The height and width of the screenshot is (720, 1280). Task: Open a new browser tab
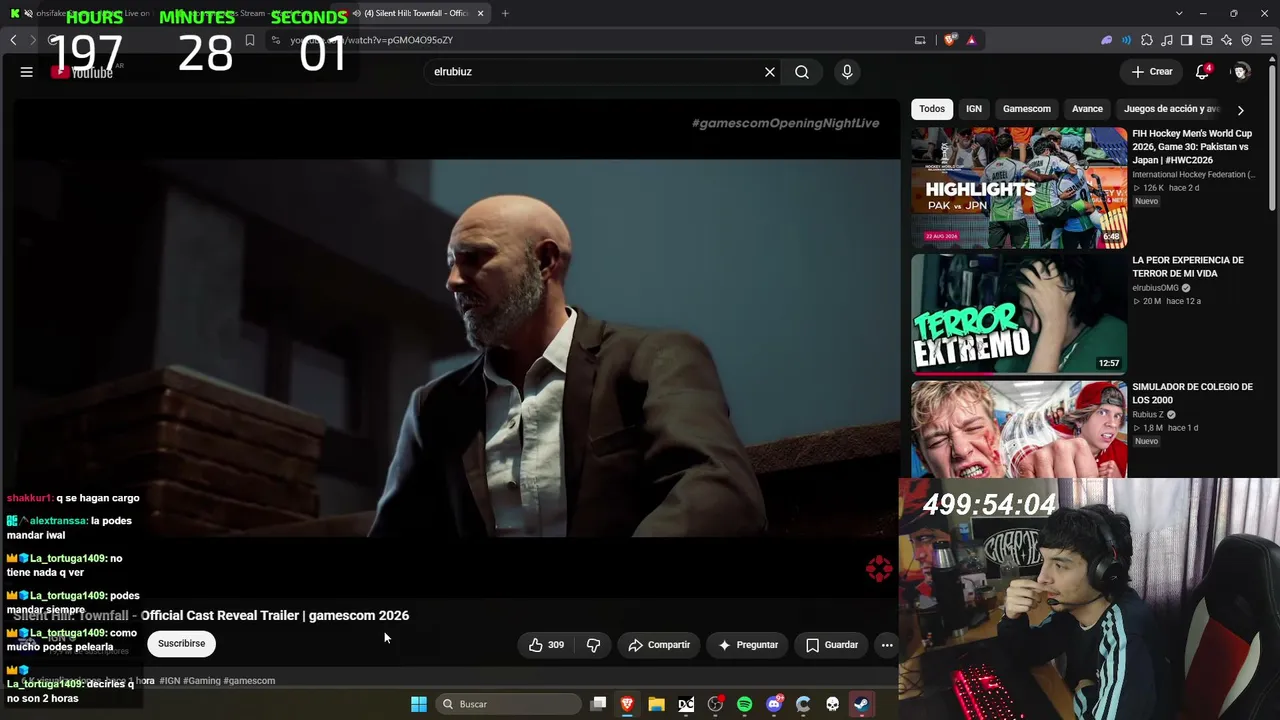(505, 13)
